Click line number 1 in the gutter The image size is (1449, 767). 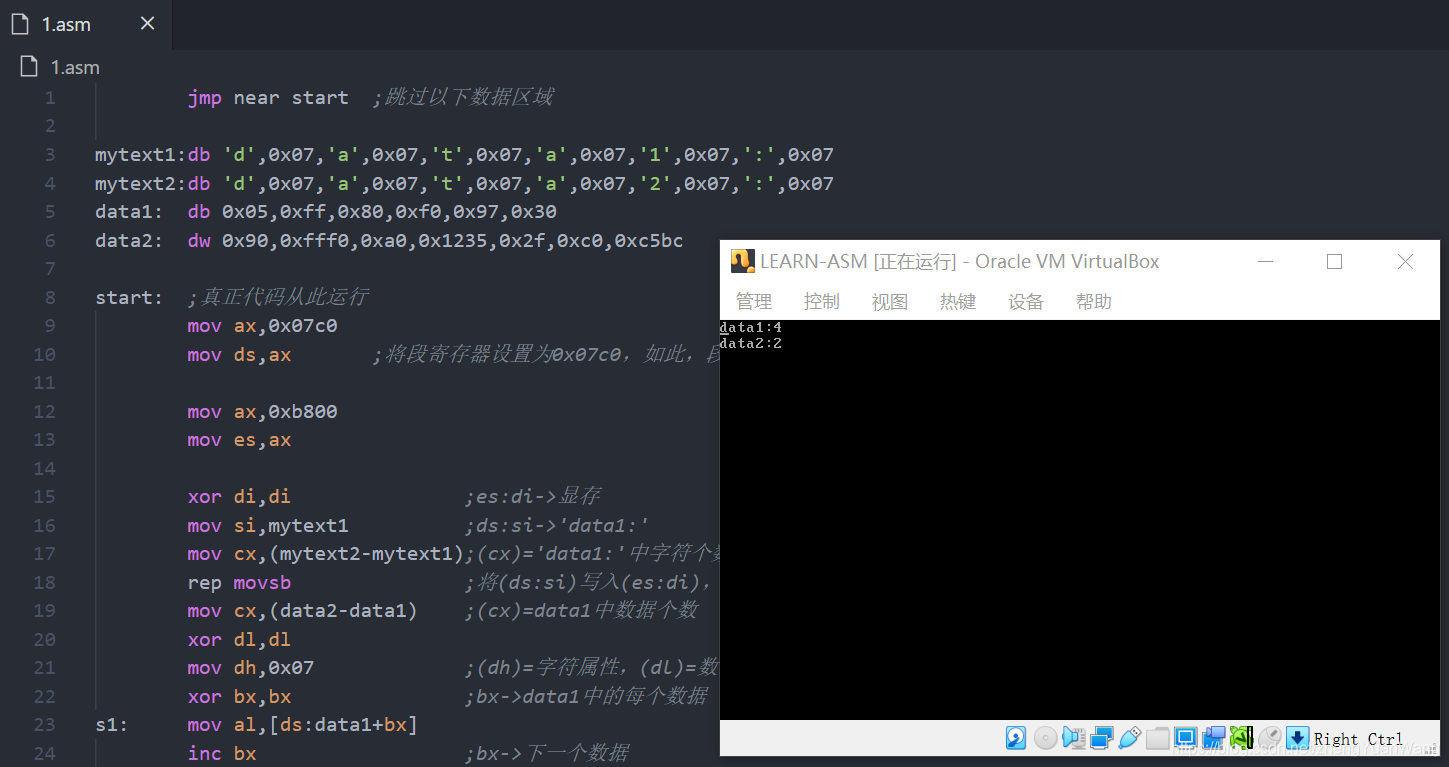[50, 98]
